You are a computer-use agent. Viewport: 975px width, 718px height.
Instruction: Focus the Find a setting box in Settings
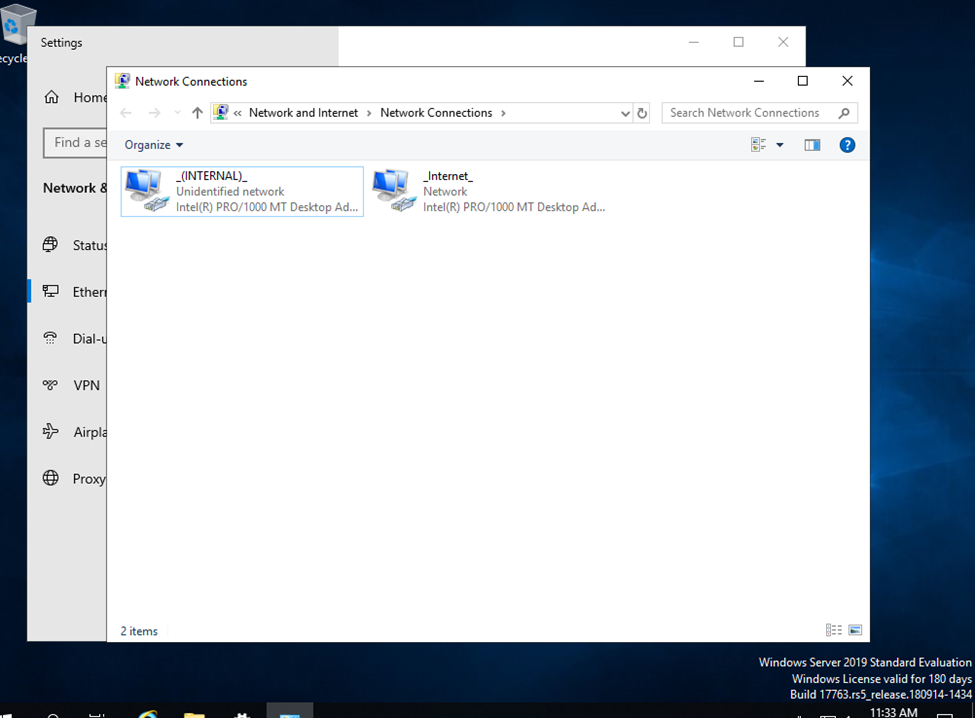click(75, 143)
